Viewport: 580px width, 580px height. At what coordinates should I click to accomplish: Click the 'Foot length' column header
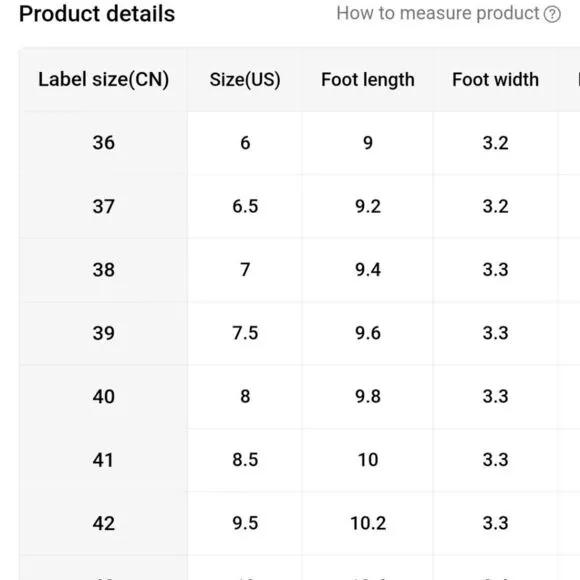pyautogui.click(x=367, y=80)
